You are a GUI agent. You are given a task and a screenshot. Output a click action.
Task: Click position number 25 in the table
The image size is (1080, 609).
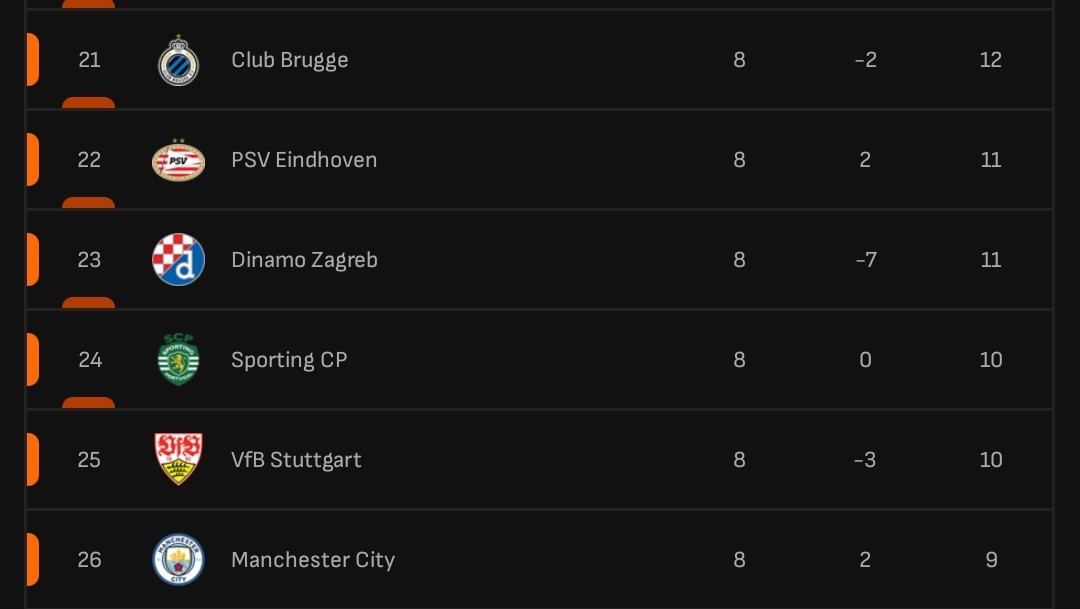(x=89, y=460)
